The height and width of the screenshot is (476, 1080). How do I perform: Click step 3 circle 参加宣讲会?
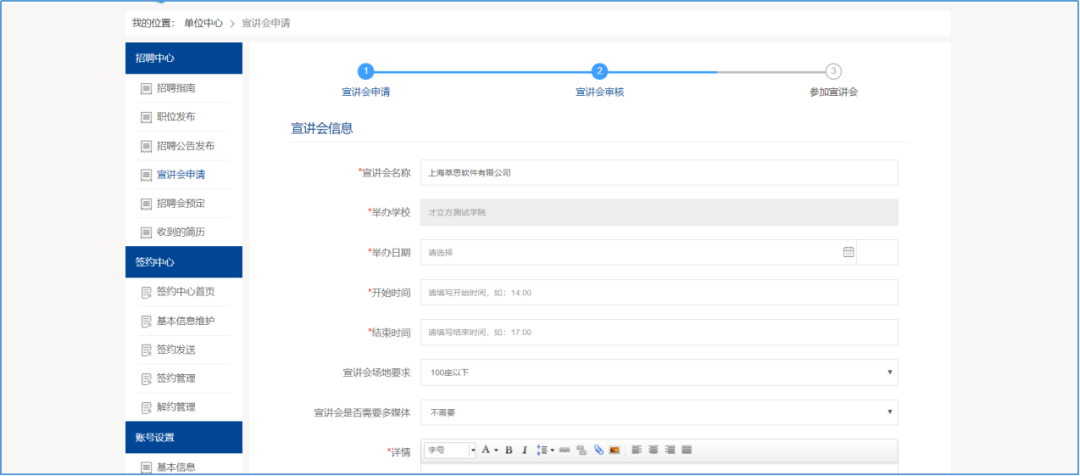(x=833, y=72)
